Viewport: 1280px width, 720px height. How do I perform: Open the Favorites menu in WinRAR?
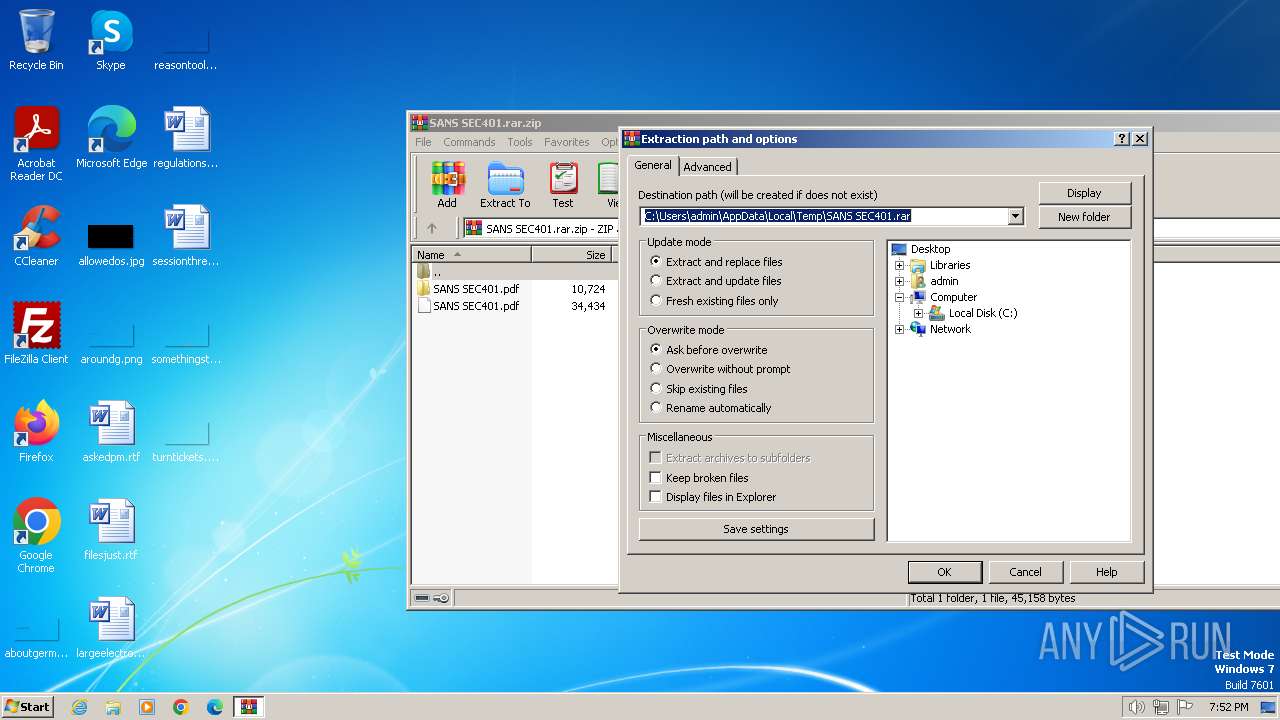coord(567,142)
